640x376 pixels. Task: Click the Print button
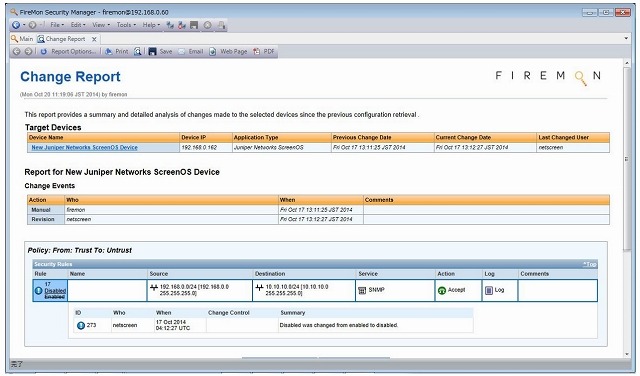tap(117, 51)
